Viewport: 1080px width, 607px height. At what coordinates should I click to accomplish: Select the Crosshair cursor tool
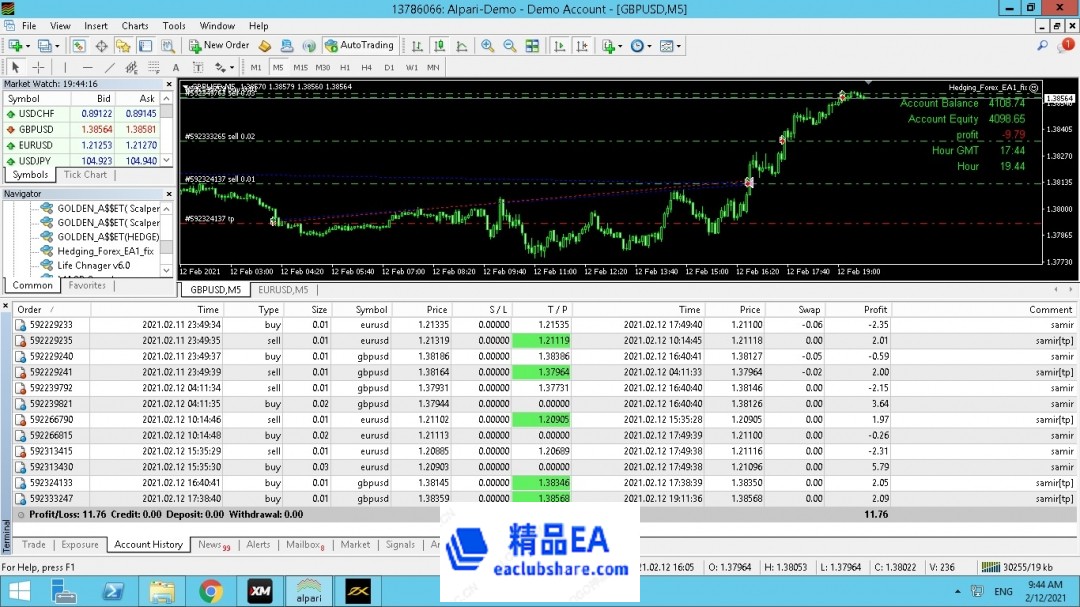point(39,68)
